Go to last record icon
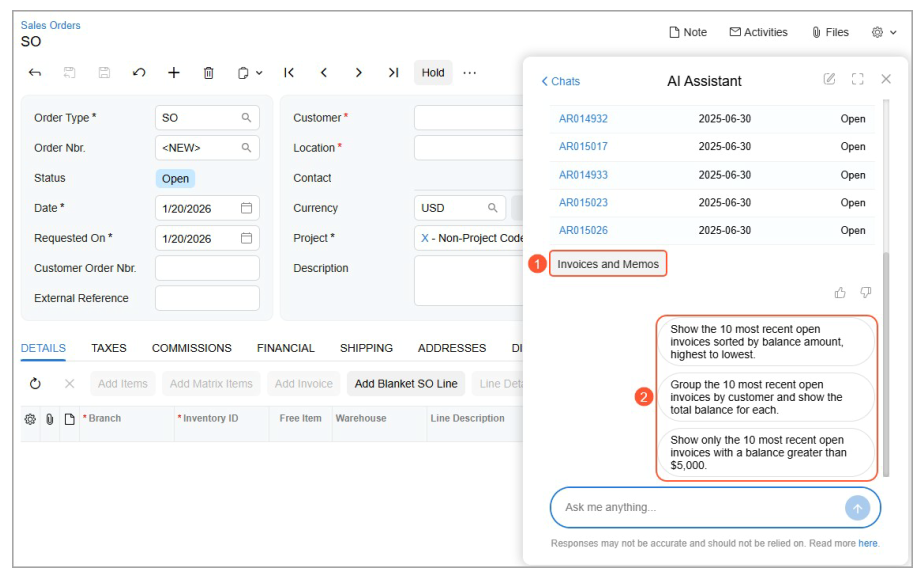This screenshot has width=917, height=578. [393, 73]
